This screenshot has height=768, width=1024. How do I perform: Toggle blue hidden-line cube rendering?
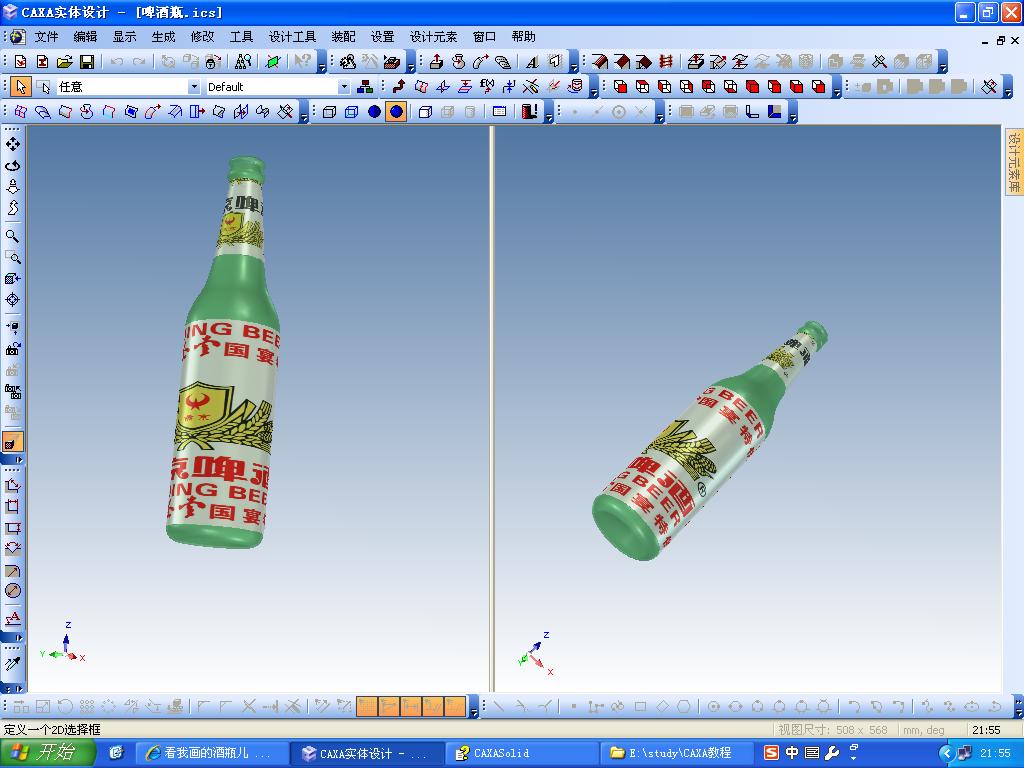click(x=351, y=112)
